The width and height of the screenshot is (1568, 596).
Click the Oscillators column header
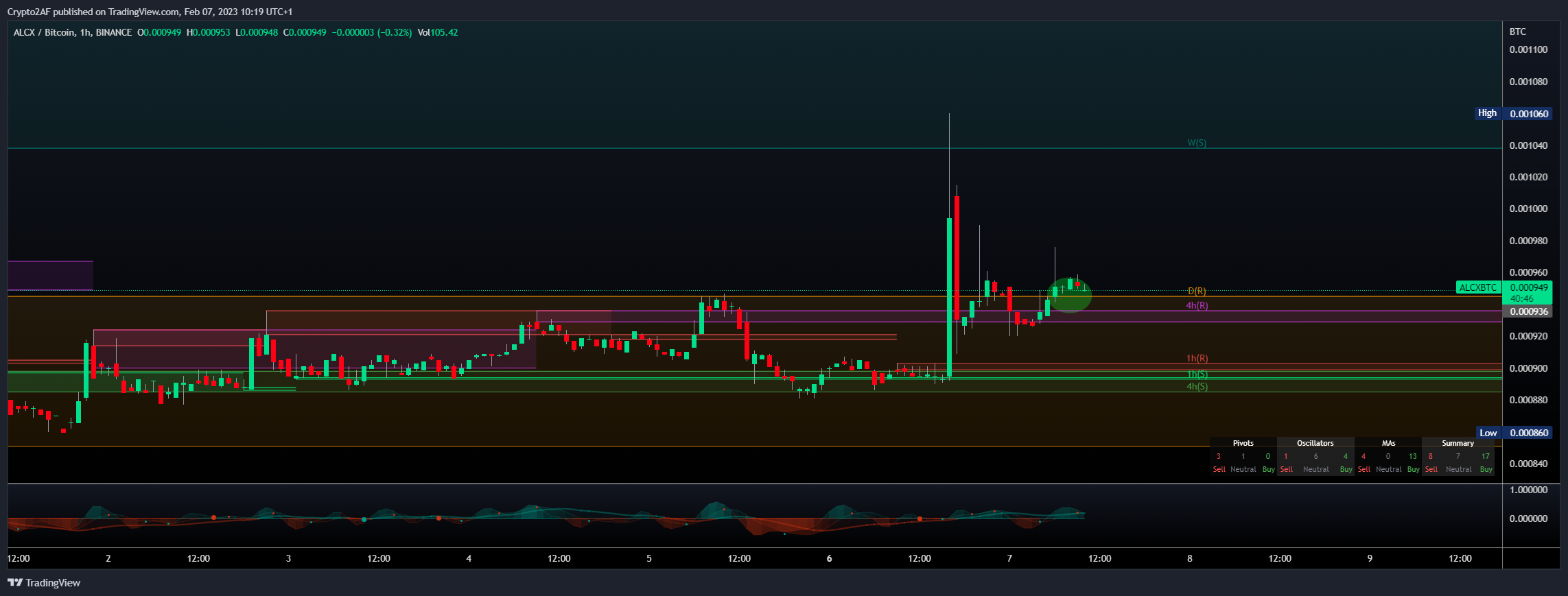pos(1315,443)
